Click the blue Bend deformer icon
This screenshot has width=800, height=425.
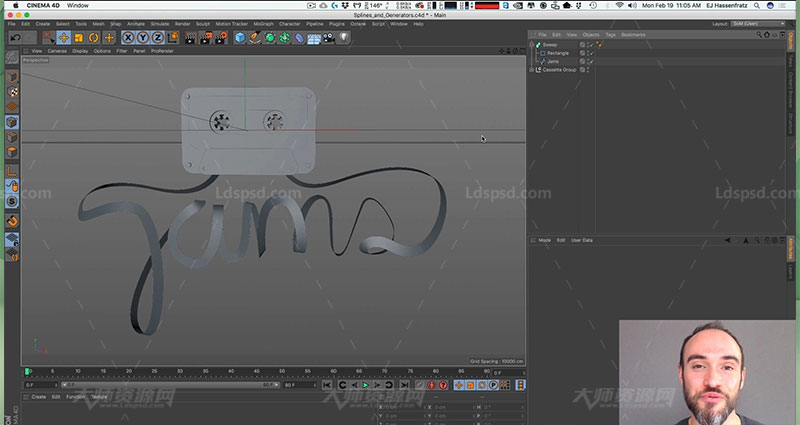[299, 37]
